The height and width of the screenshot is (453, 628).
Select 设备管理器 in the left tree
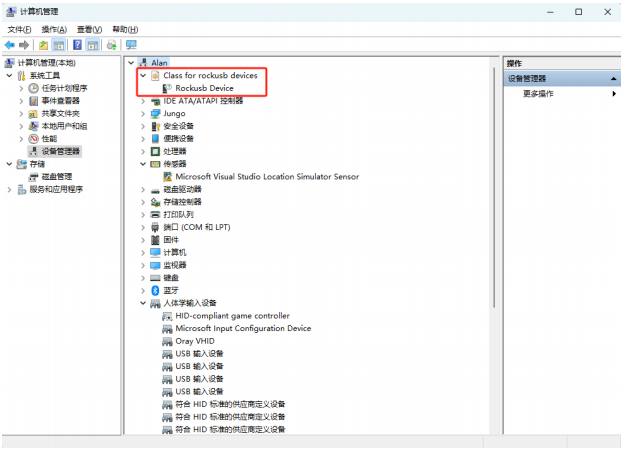tap(62, 151)
